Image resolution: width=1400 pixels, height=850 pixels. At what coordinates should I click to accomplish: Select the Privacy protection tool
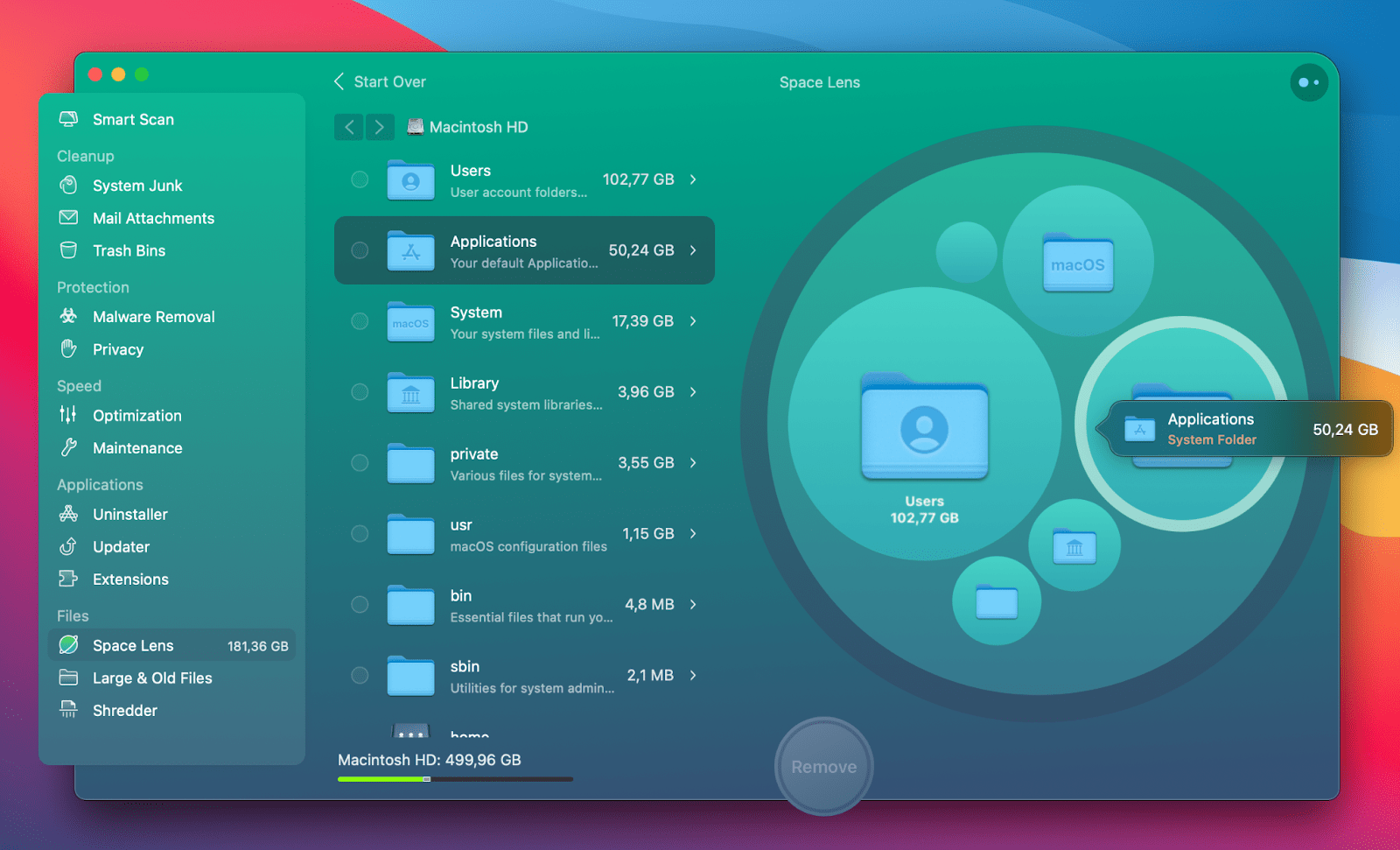[117, 349]
